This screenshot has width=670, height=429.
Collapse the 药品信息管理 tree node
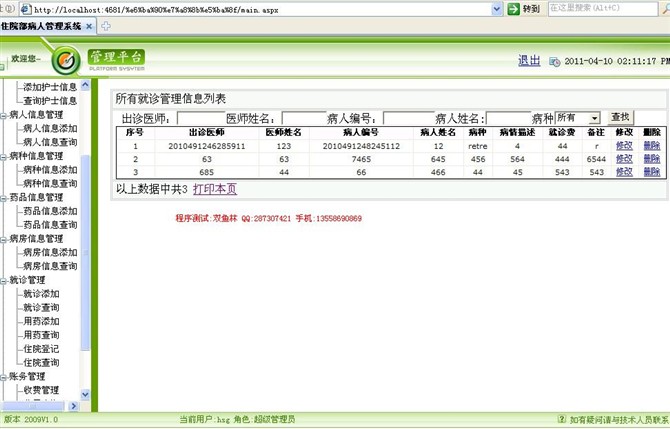click(x=3, y=198)
